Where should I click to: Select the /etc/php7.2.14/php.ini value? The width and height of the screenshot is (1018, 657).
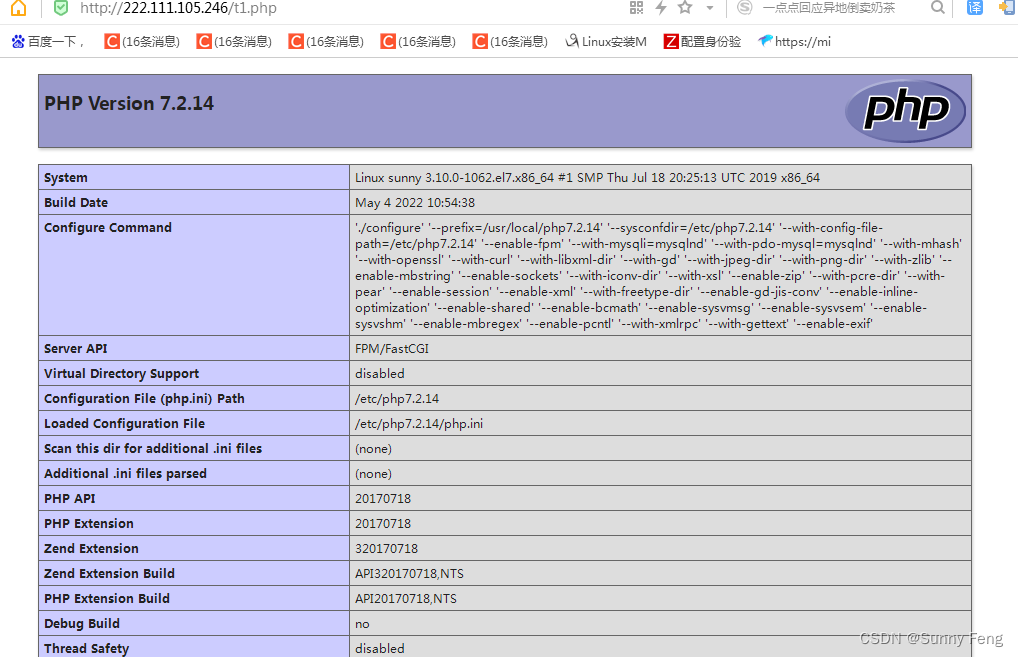click(419, 424)
